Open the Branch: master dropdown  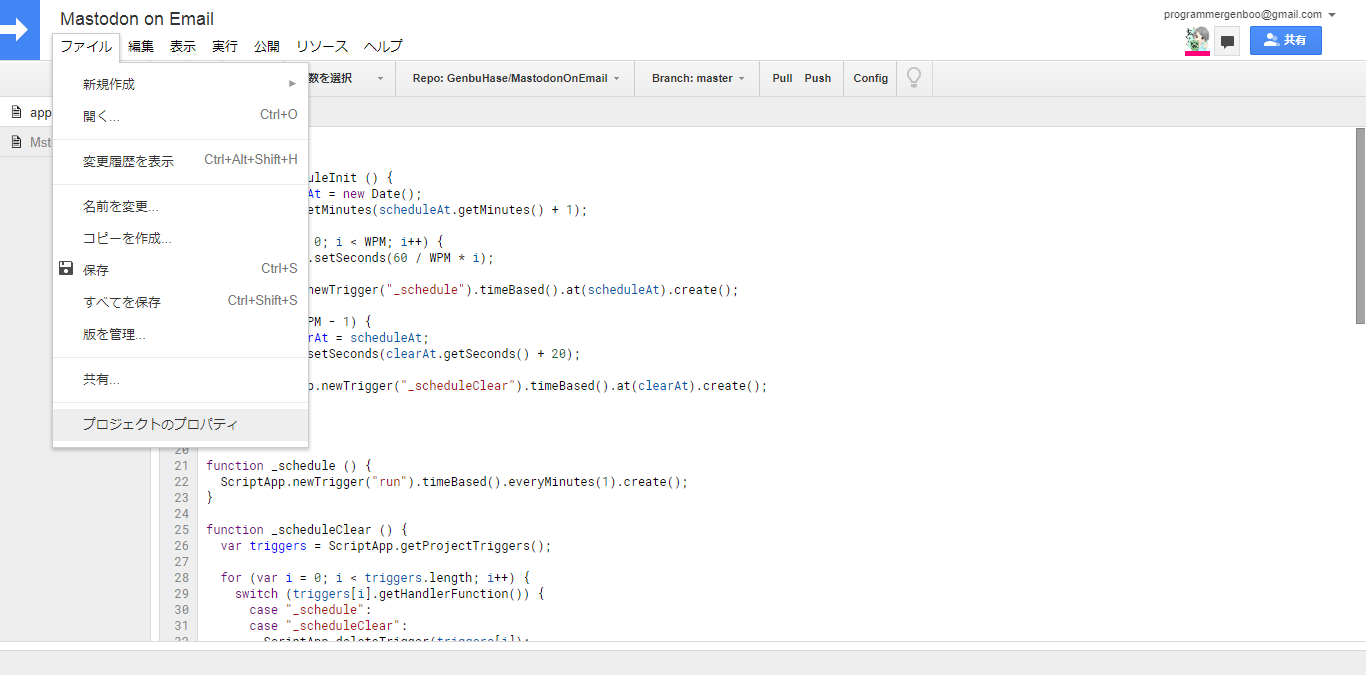click(698, 78)
